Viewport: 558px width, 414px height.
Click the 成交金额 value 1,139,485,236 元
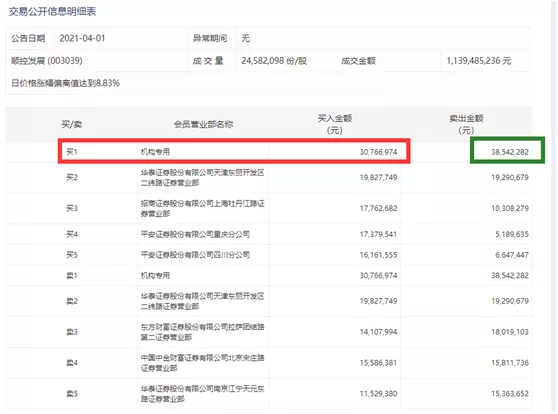pos(479,61)
